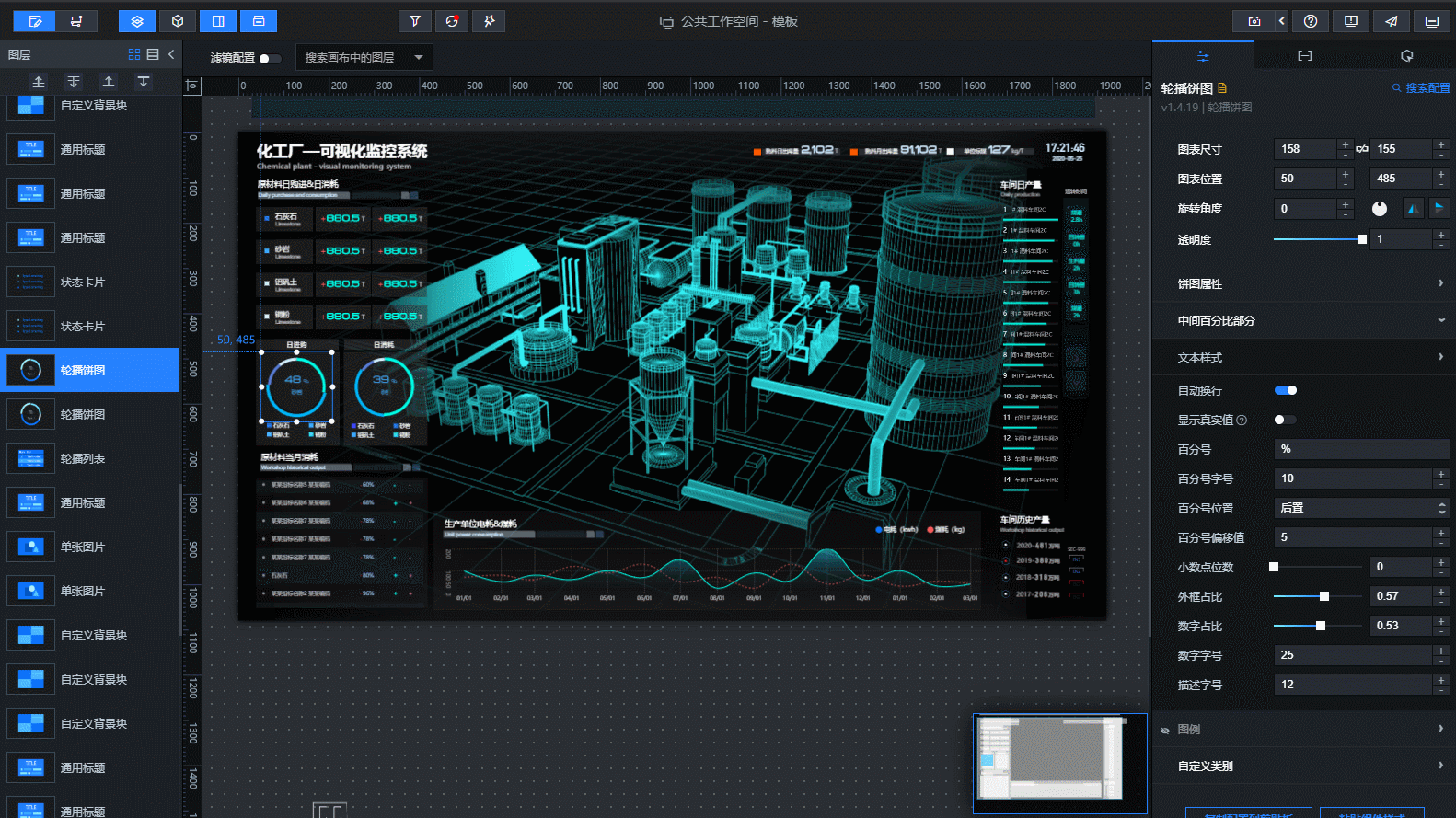Click the canvas minimap thumbnail
1456x818 pixels.
(1059, 763)
